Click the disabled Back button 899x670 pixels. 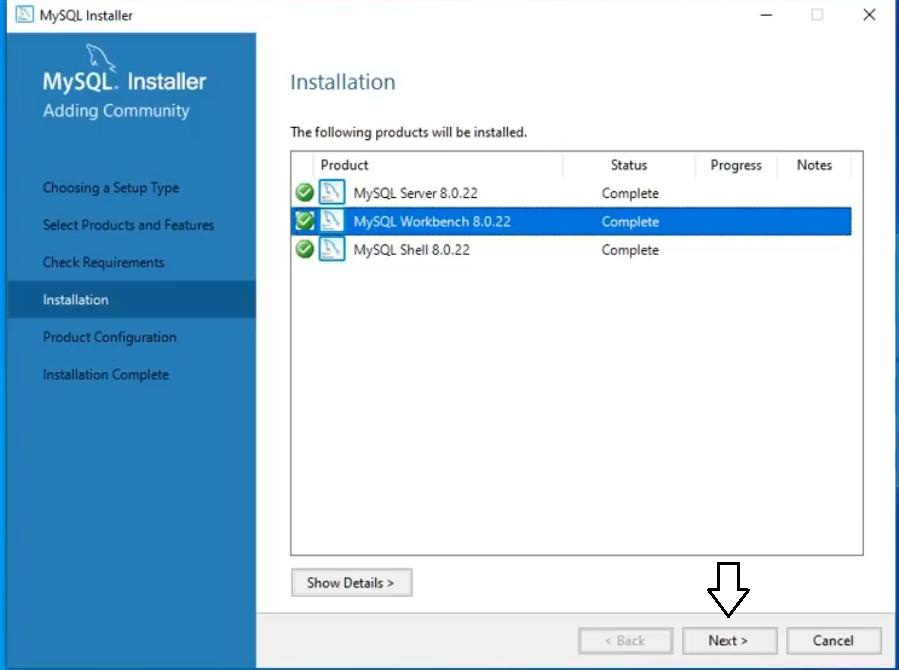pos(626,641)
